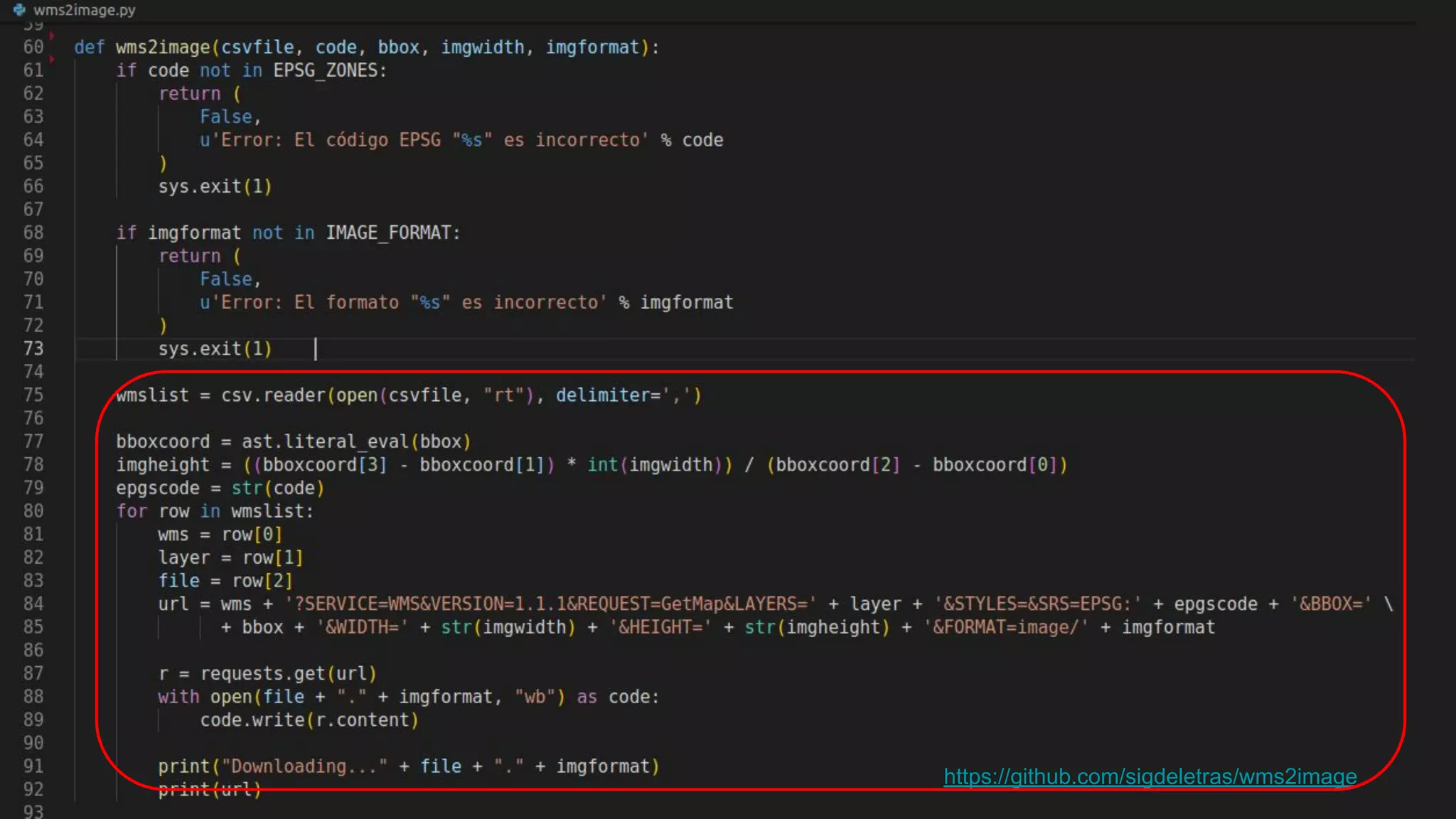The width and height of the screenshot is (1456, 819).
Task: Click the 'delimiter' argument on line 75
Action: pyautogui.click(x=603, y=395)
